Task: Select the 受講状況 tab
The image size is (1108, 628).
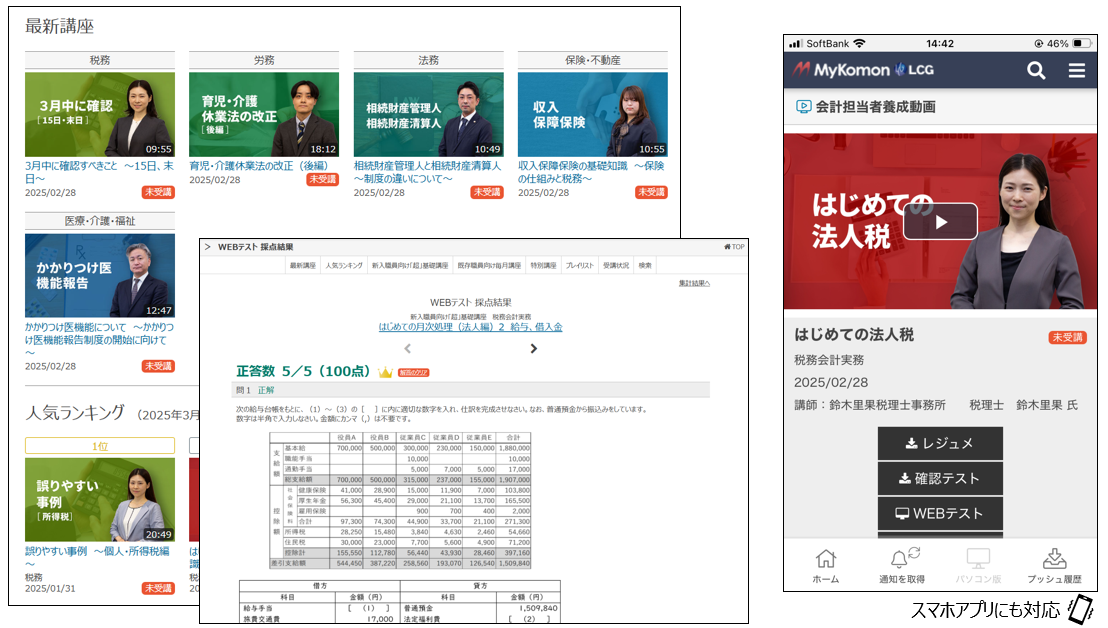Action: (x=616, y=266)
